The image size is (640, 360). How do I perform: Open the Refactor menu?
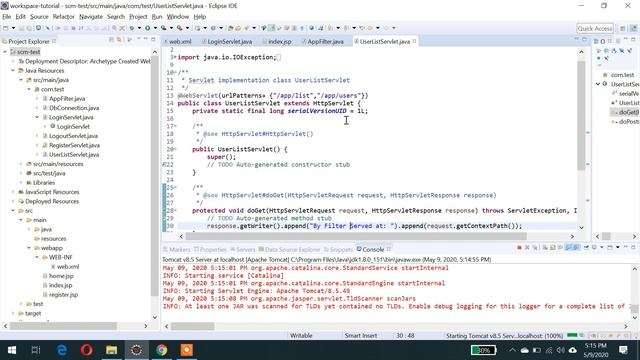pyautogui.click(x=63, y=17)
